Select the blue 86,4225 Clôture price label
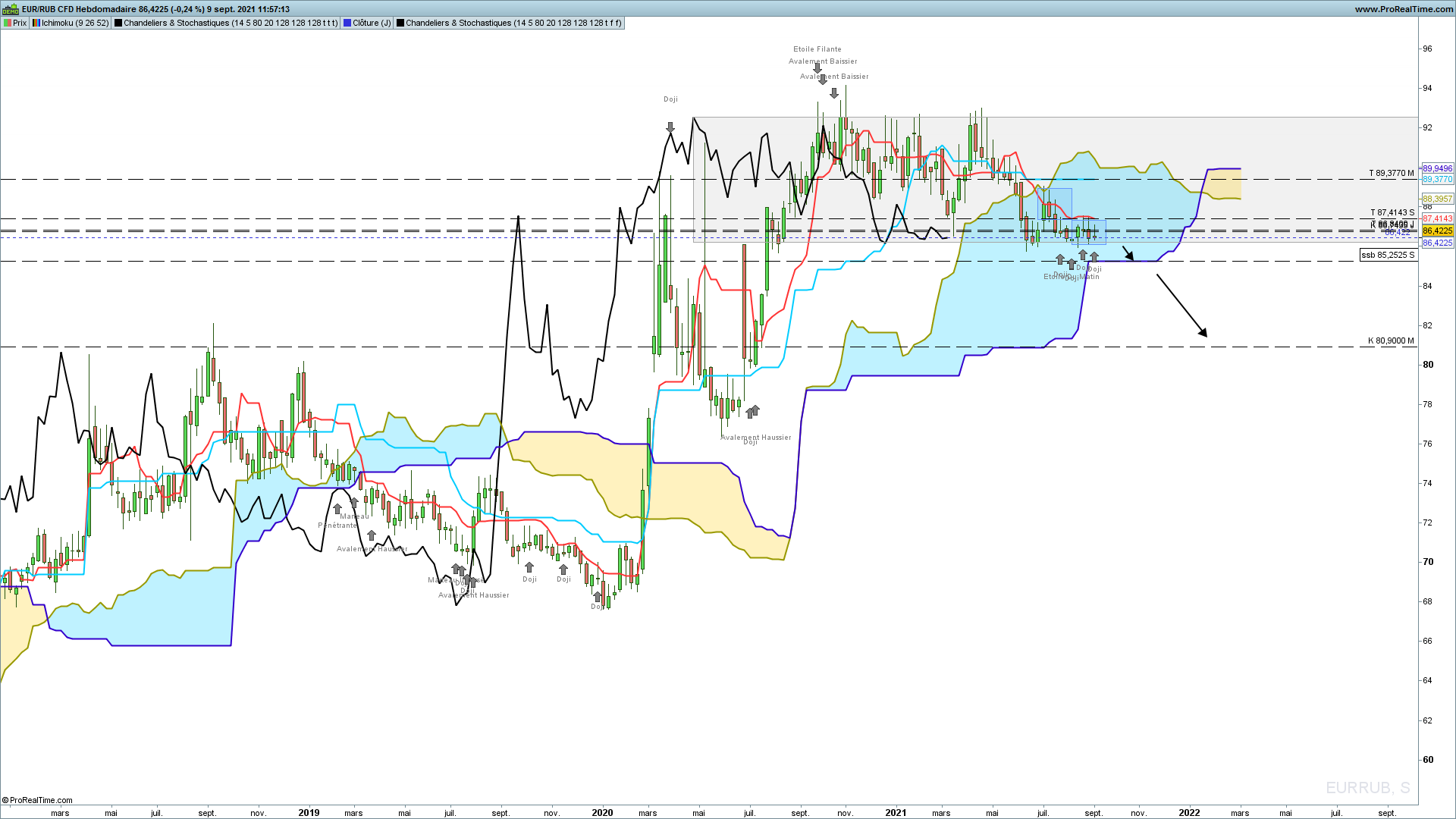Screen dimensions: 1456x819 (1437, 243)
